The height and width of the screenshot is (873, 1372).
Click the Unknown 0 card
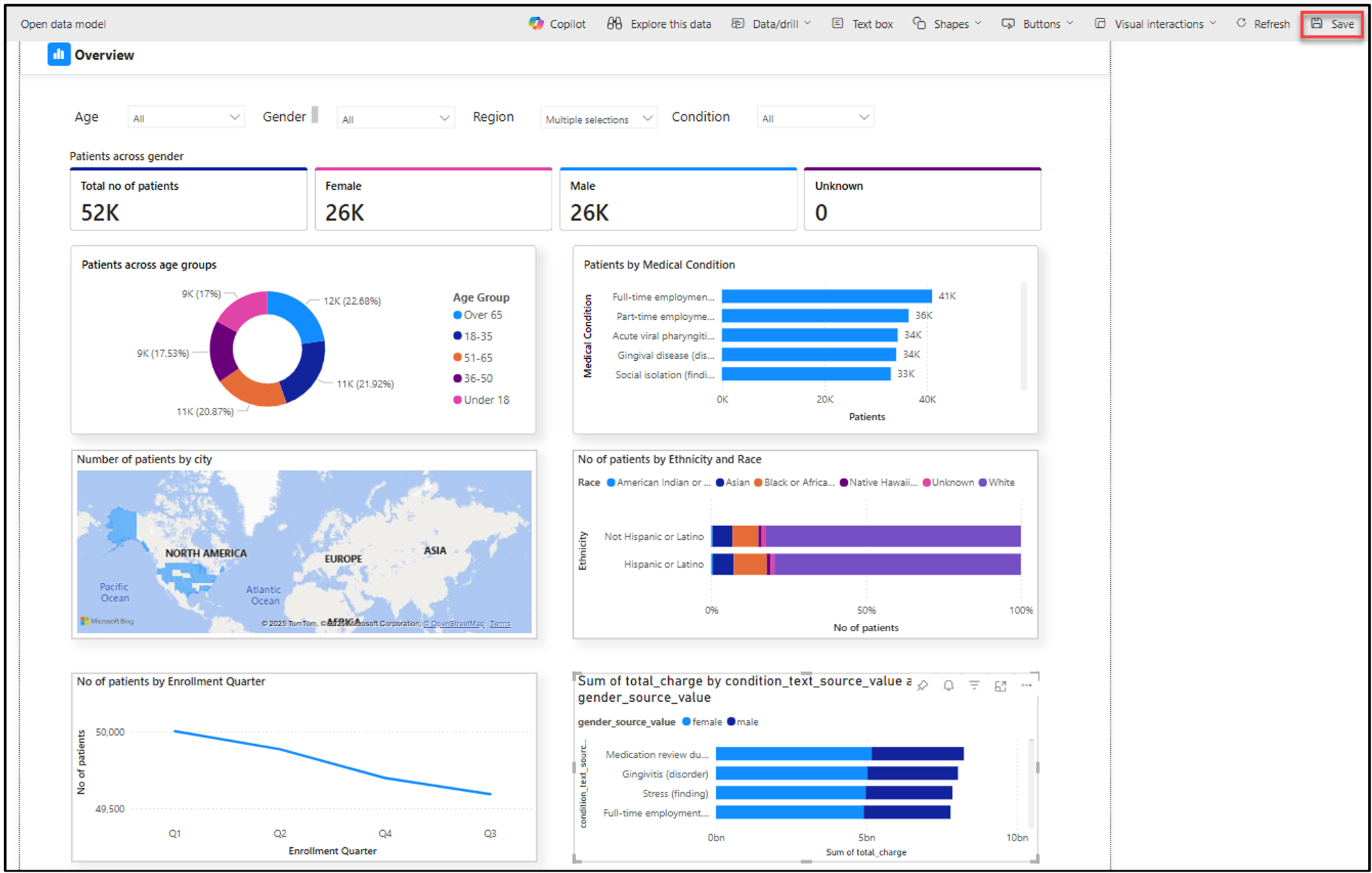point(923,200)
